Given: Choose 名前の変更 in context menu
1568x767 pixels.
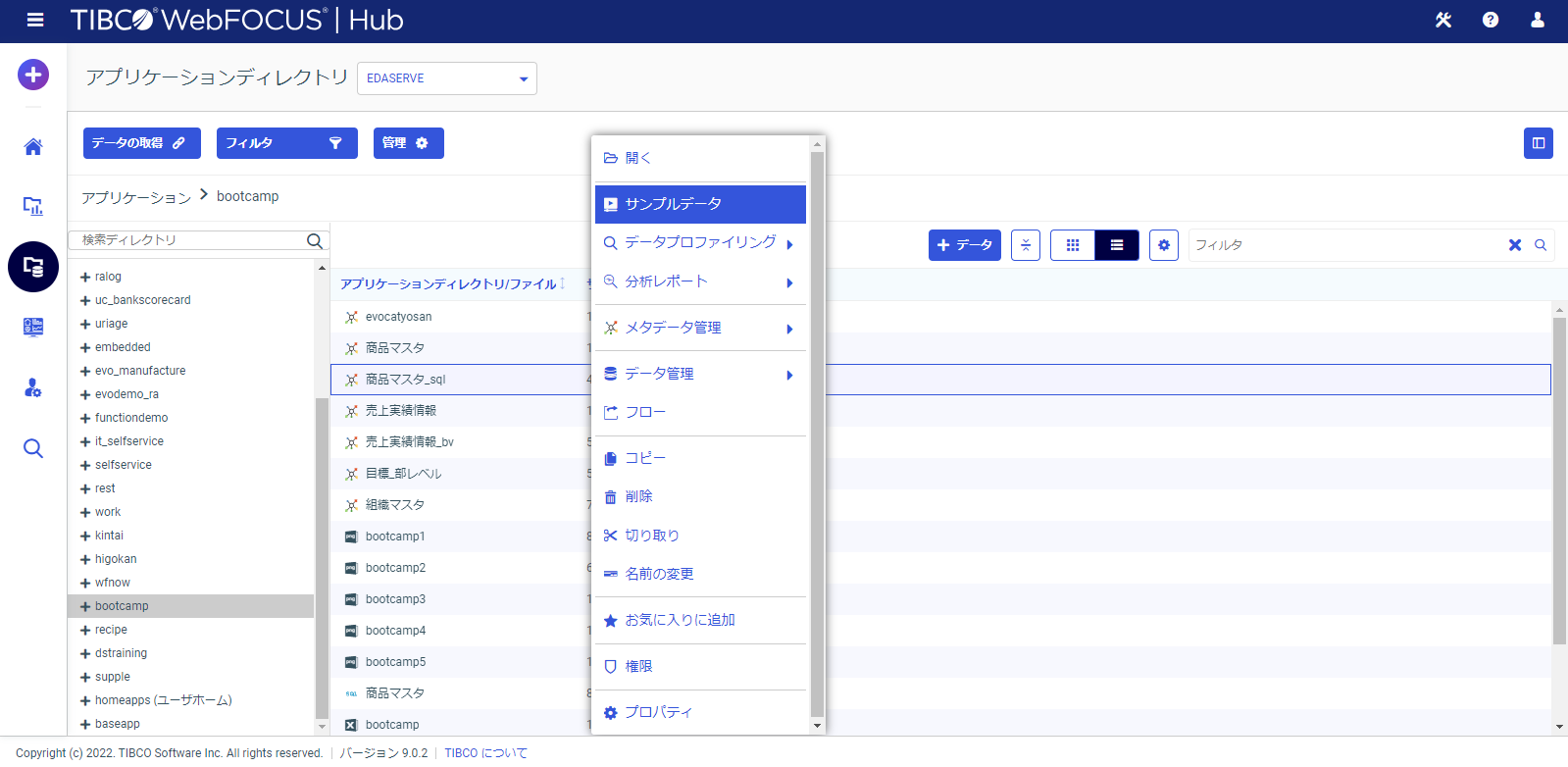Looking at the screenshot, I should pyautogui.click(x=659, y=574).
